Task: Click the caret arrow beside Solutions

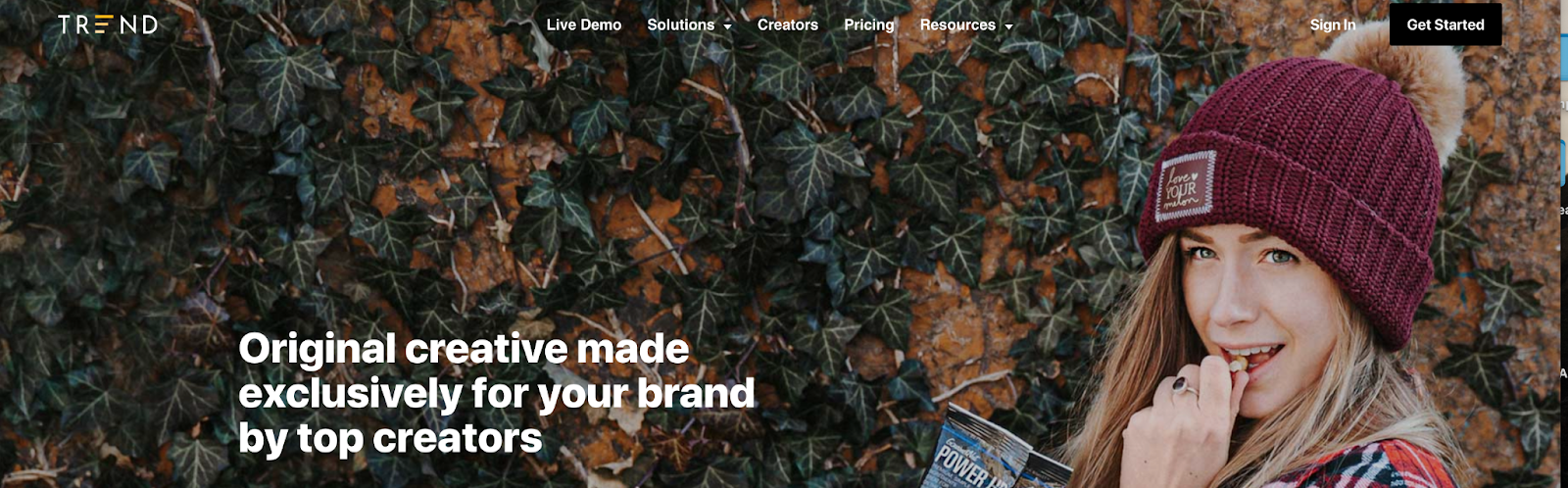Action: (x=727, y=26)
